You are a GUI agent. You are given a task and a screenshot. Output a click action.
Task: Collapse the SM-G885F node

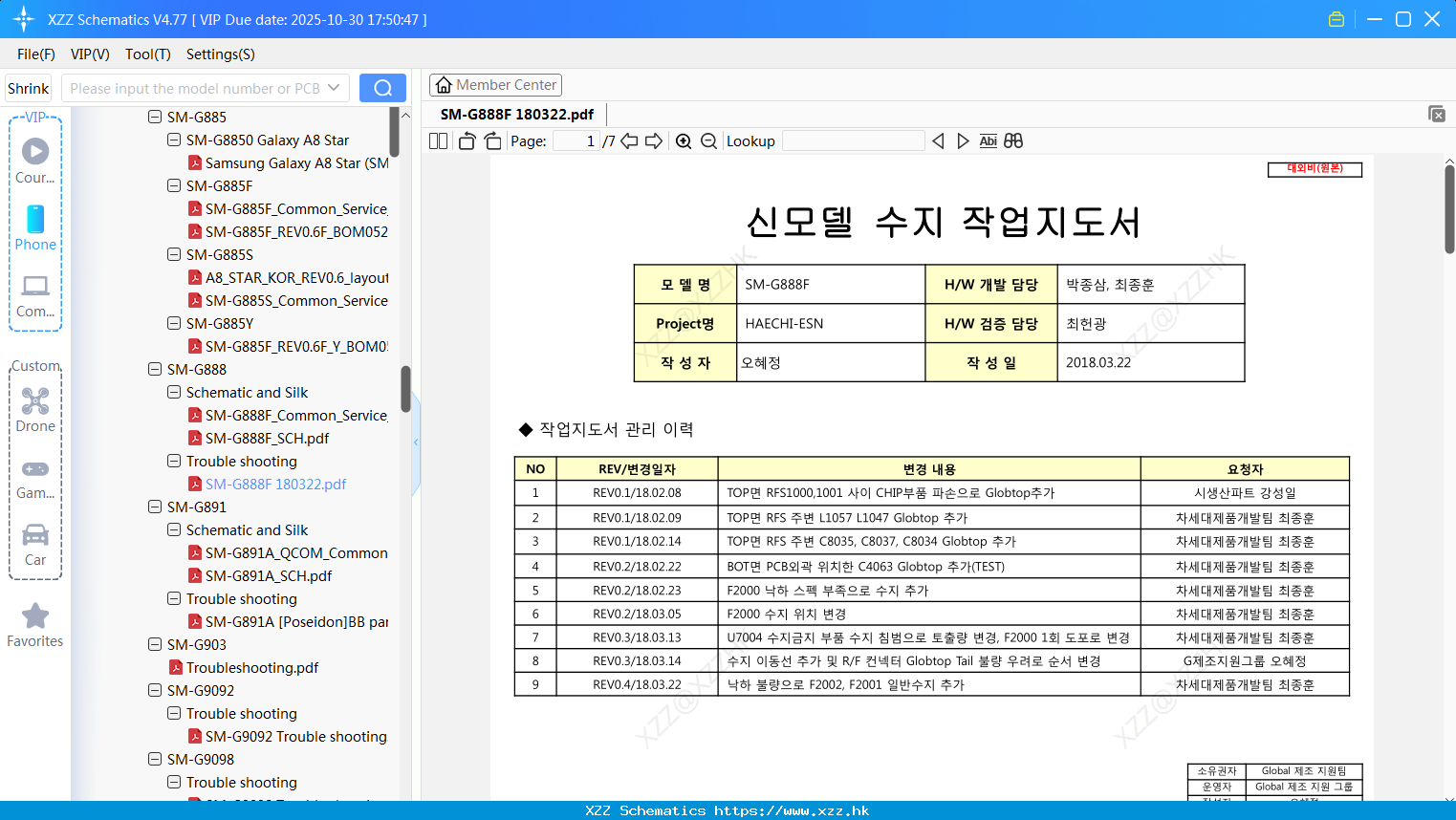click(174, 185)
